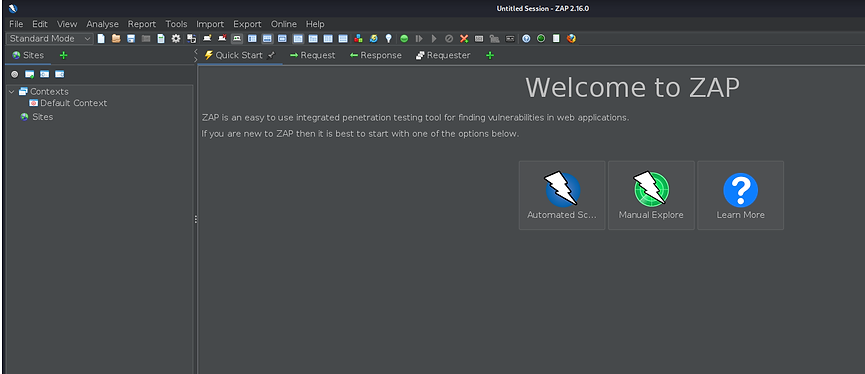Open Session Properties from the toolbar
Image resolution: width=865 pixels, height=374 pixels.
[161, 39]
